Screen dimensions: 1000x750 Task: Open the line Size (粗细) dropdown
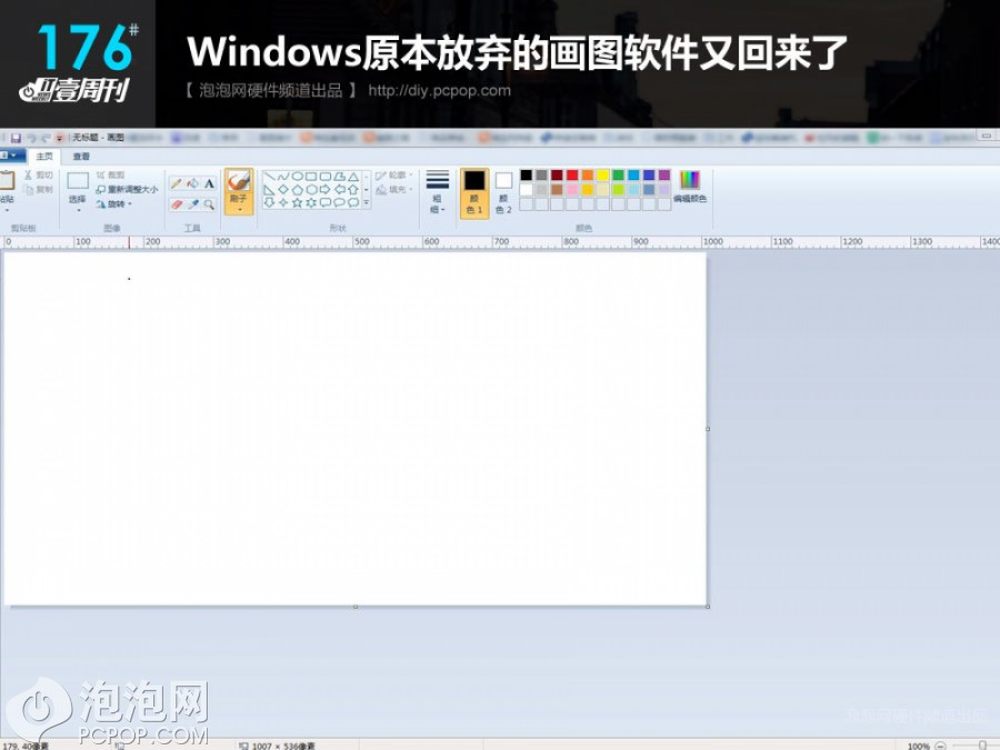coord(438,193)
